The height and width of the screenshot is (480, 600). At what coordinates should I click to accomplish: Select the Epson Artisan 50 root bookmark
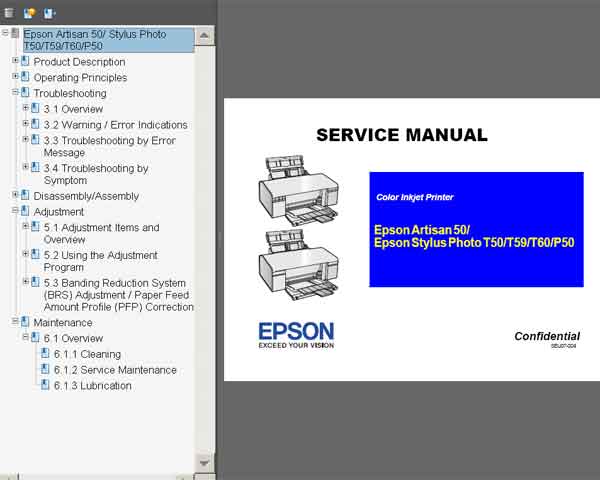click(x=109, y=40)
